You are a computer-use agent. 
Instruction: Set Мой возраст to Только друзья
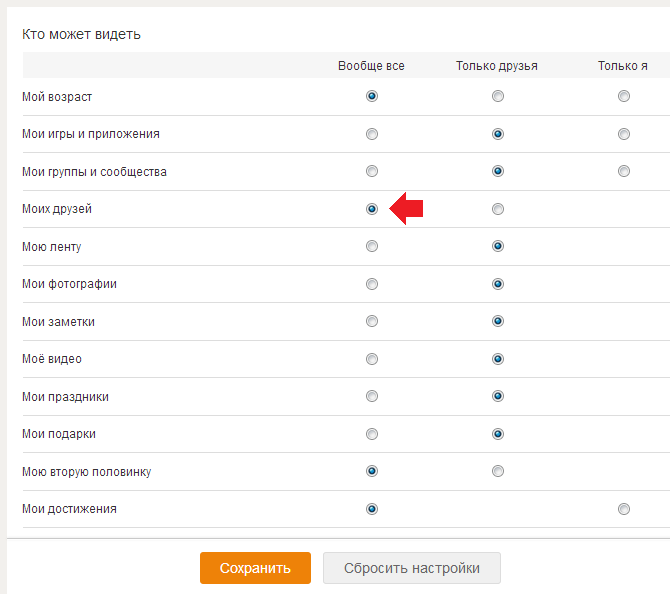pyautogui.click(x=498, y=96)
